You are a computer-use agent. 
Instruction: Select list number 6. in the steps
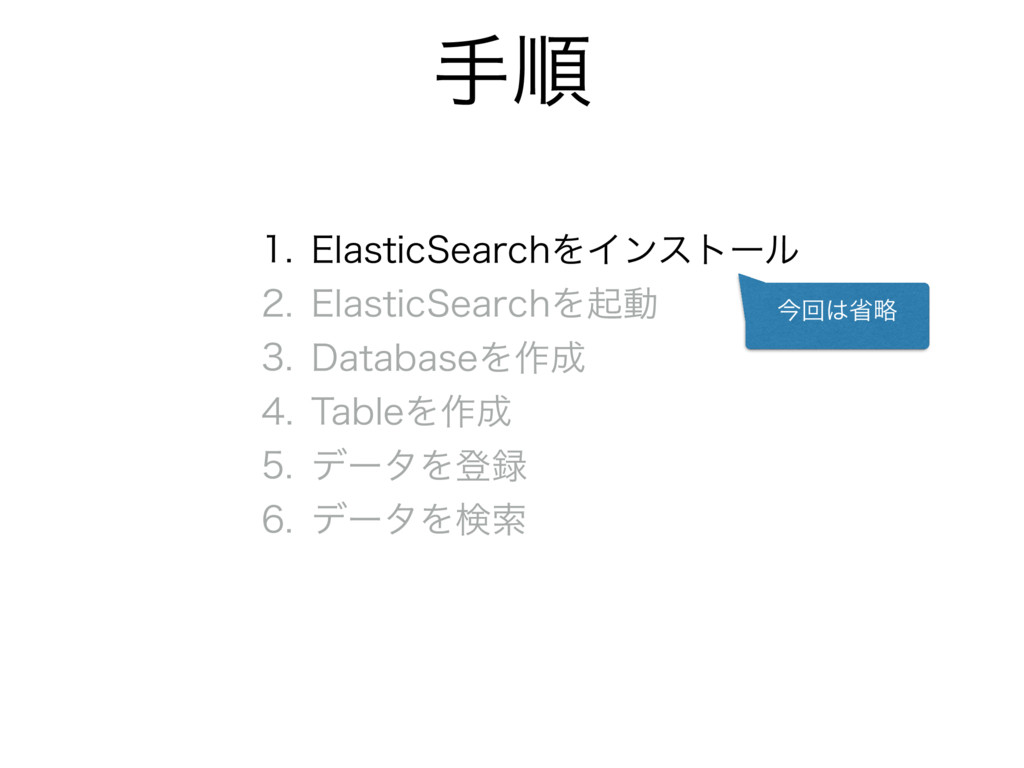pos(277,520)
